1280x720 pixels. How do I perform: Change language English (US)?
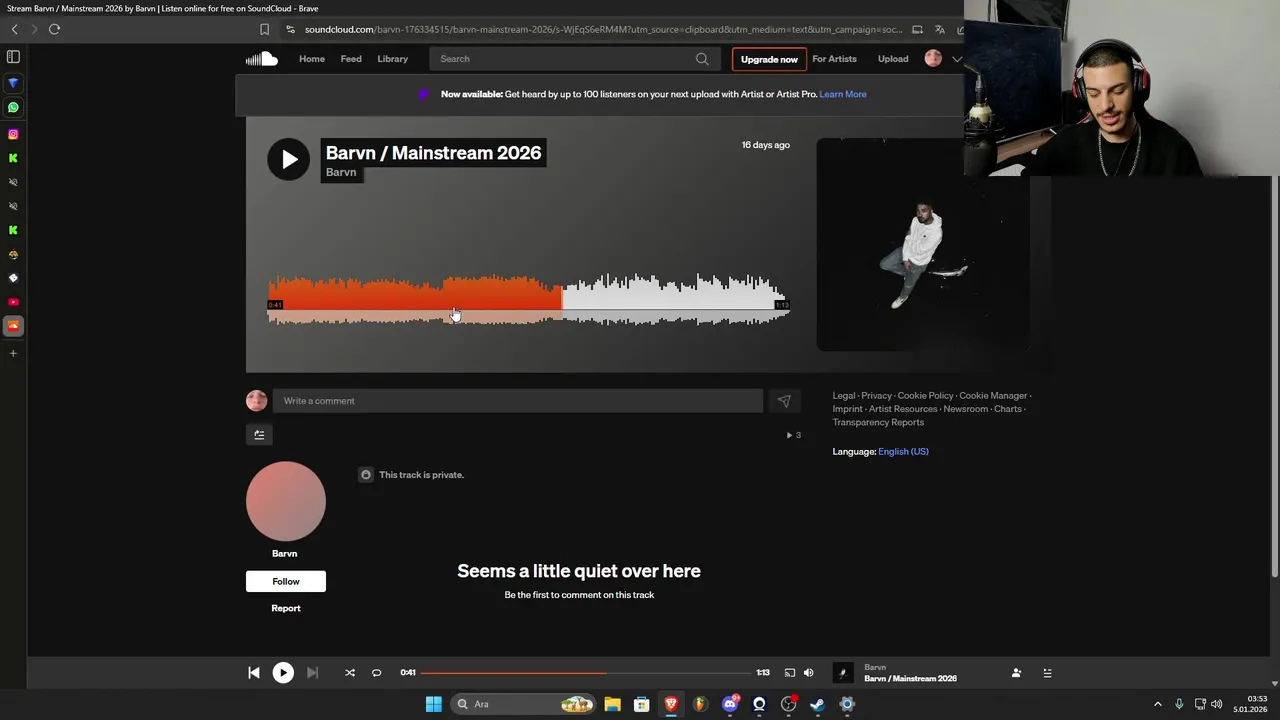click(903, 452)
